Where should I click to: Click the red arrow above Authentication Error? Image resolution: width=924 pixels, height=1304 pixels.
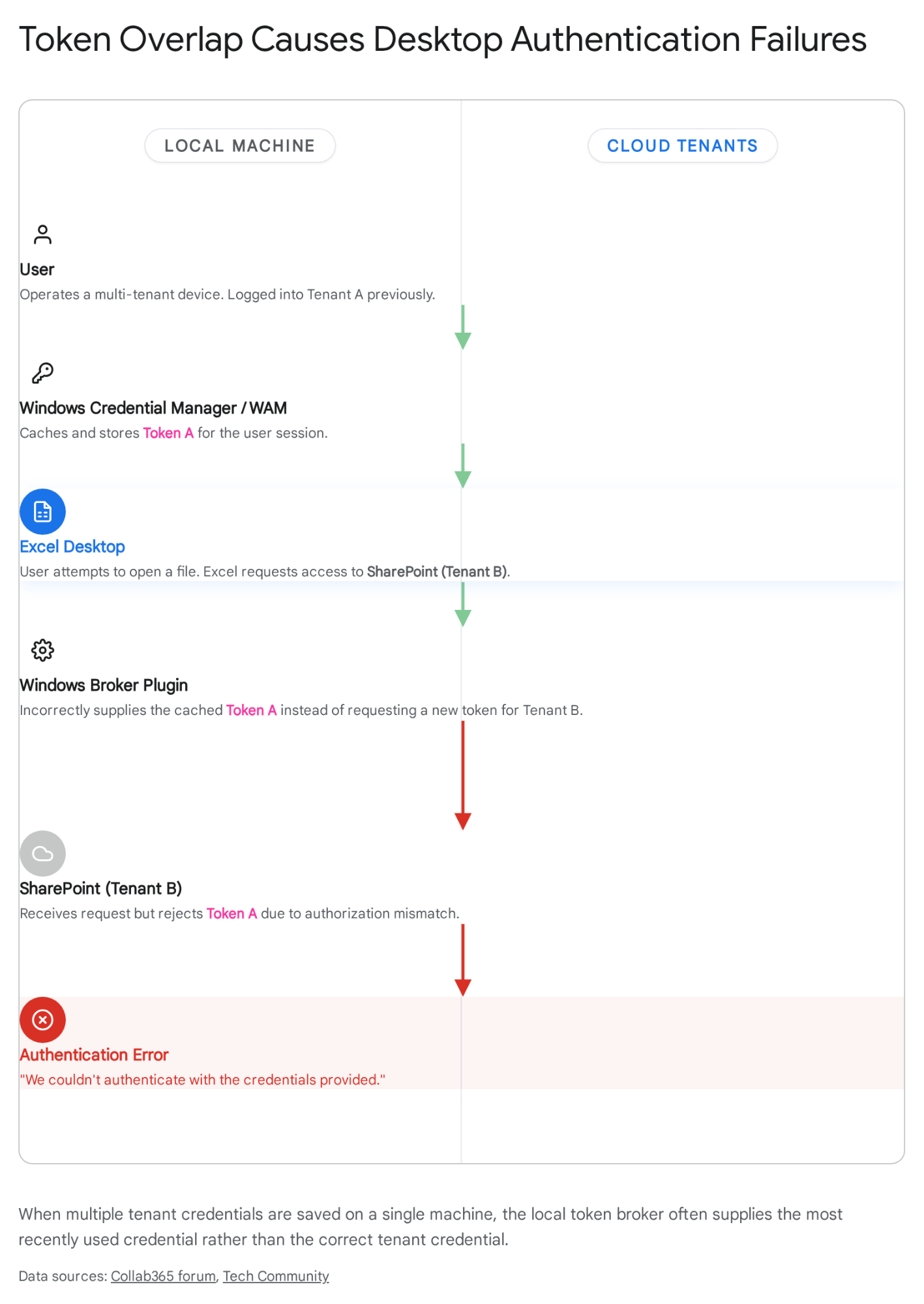pyautogui.click(x=463, y=960)
